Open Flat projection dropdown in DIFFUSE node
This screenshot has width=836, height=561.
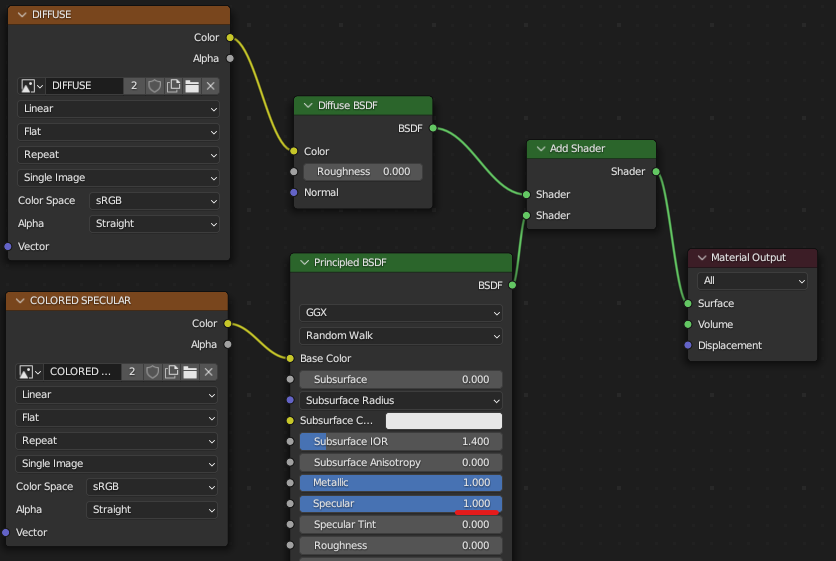118,132
